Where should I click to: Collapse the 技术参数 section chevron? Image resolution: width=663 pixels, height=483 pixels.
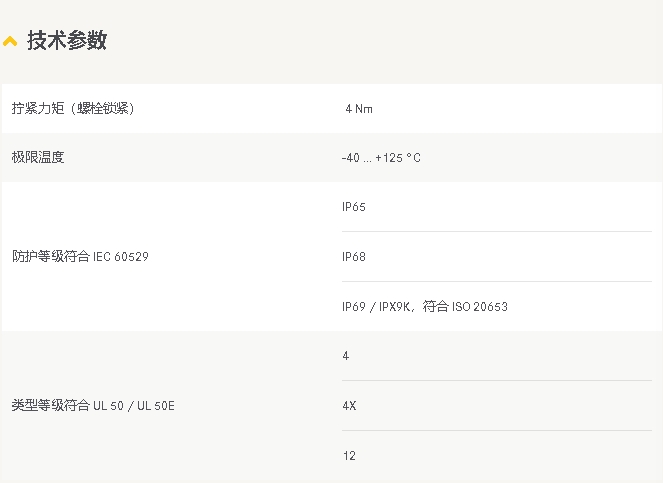10,41
